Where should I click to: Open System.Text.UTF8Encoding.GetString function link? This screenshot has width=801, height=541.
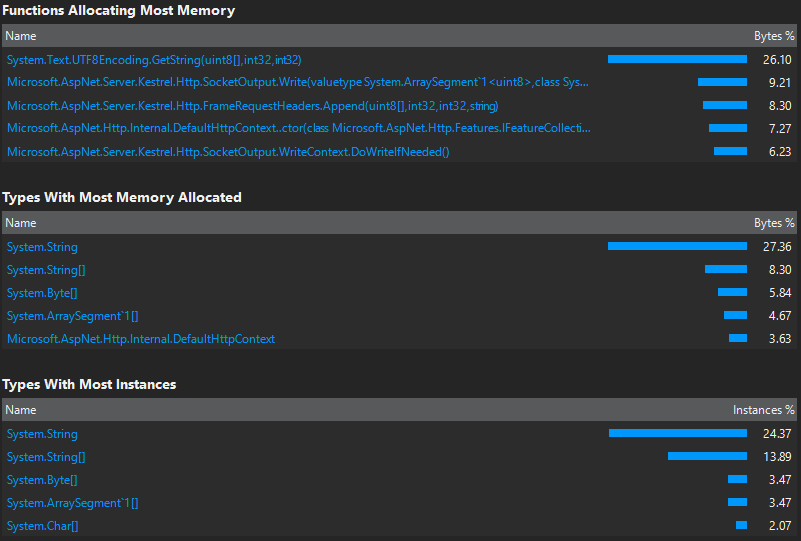154,60
